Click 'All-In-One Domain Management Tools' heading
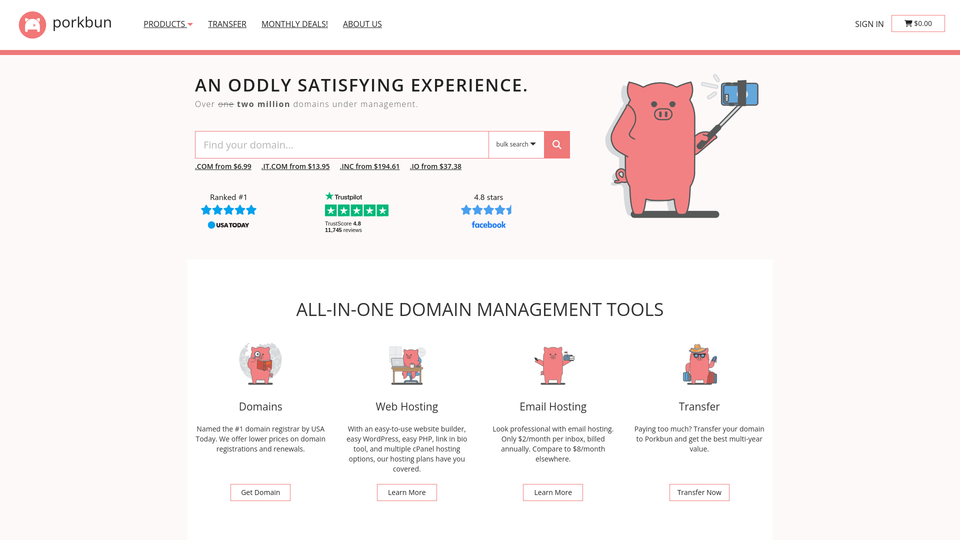 480,310
